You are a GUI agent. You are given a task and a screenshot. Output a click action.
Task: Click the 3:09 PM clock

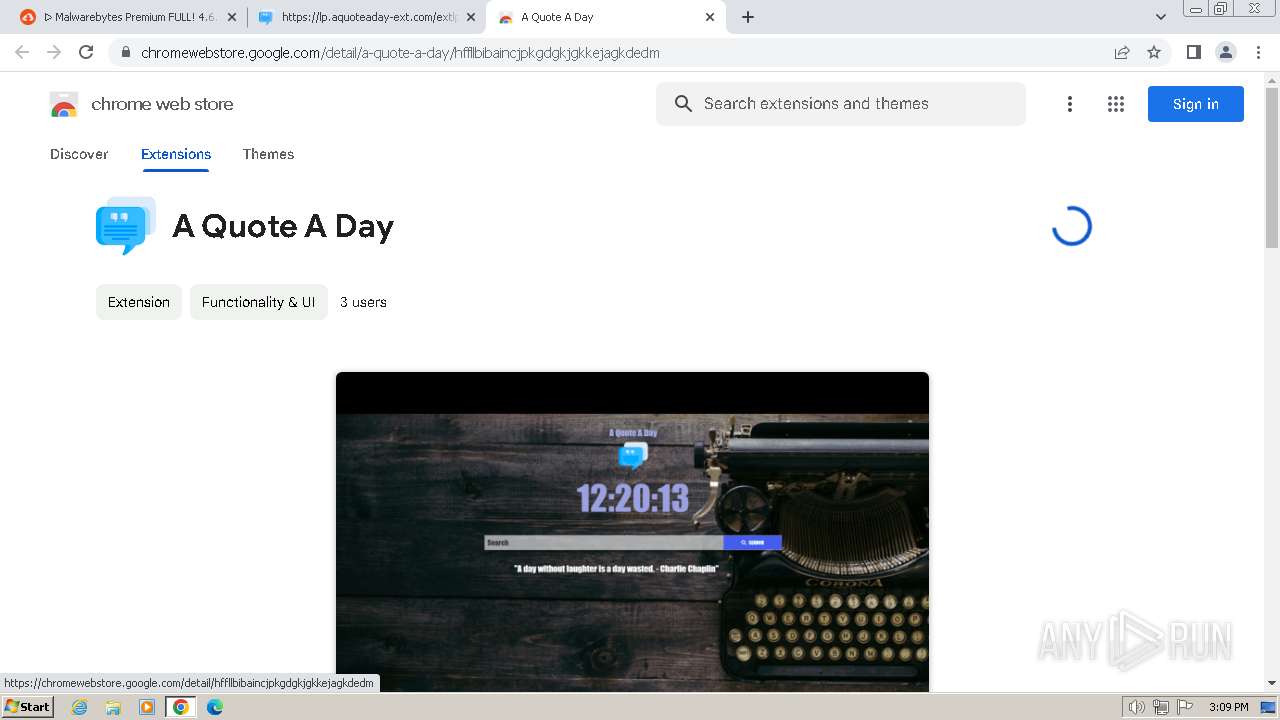(1228, 707)
